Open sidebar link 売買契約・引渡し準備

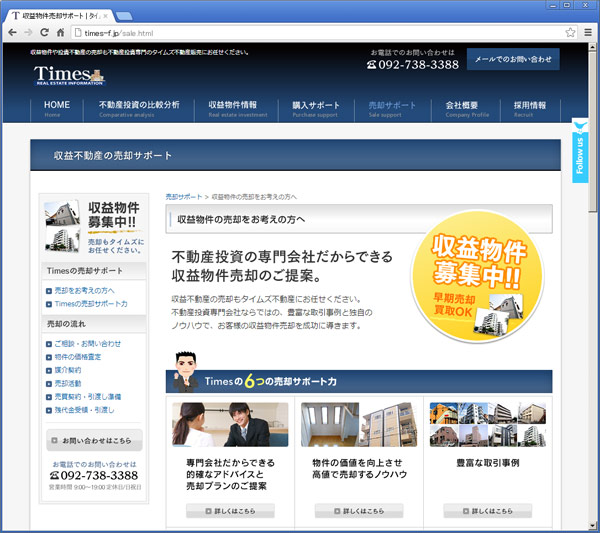[88, 397]
